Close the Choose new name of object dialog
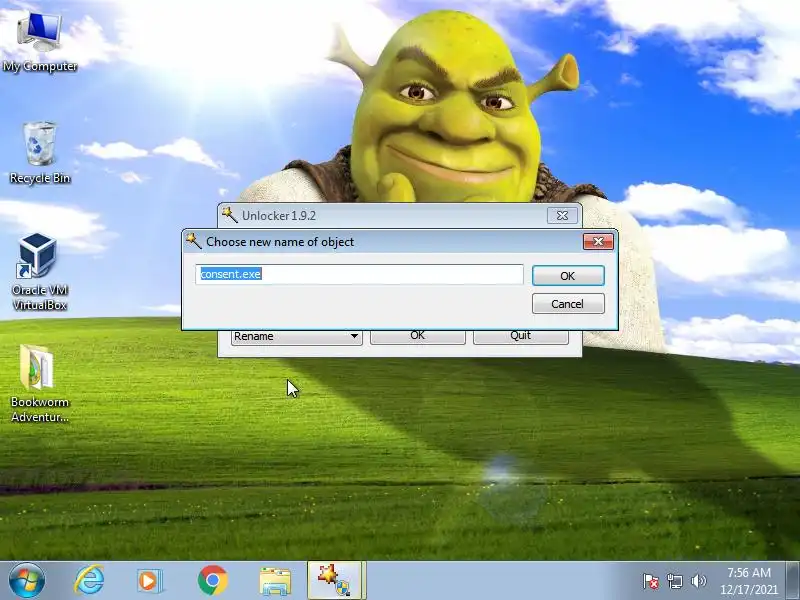The width and height of the screenshot is (800, 600). point(598,241)
